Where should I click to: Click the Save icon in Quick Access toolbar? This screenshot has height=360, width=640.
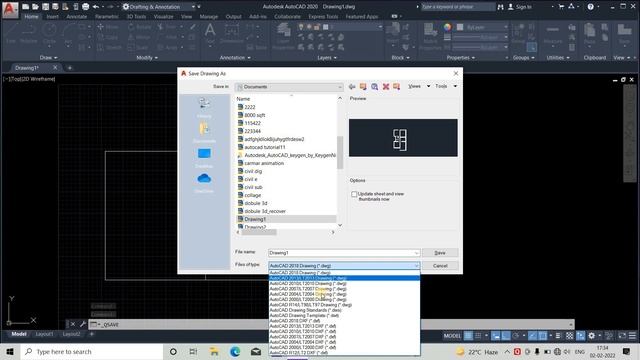45,7
